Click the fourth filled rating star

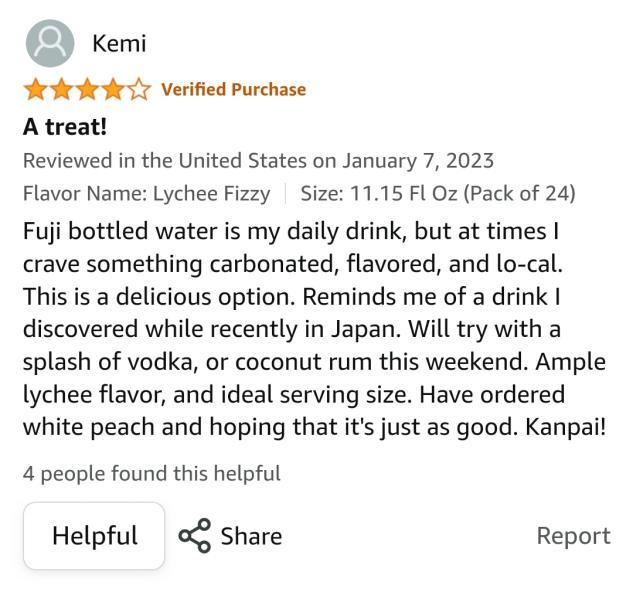coord(114,90)
